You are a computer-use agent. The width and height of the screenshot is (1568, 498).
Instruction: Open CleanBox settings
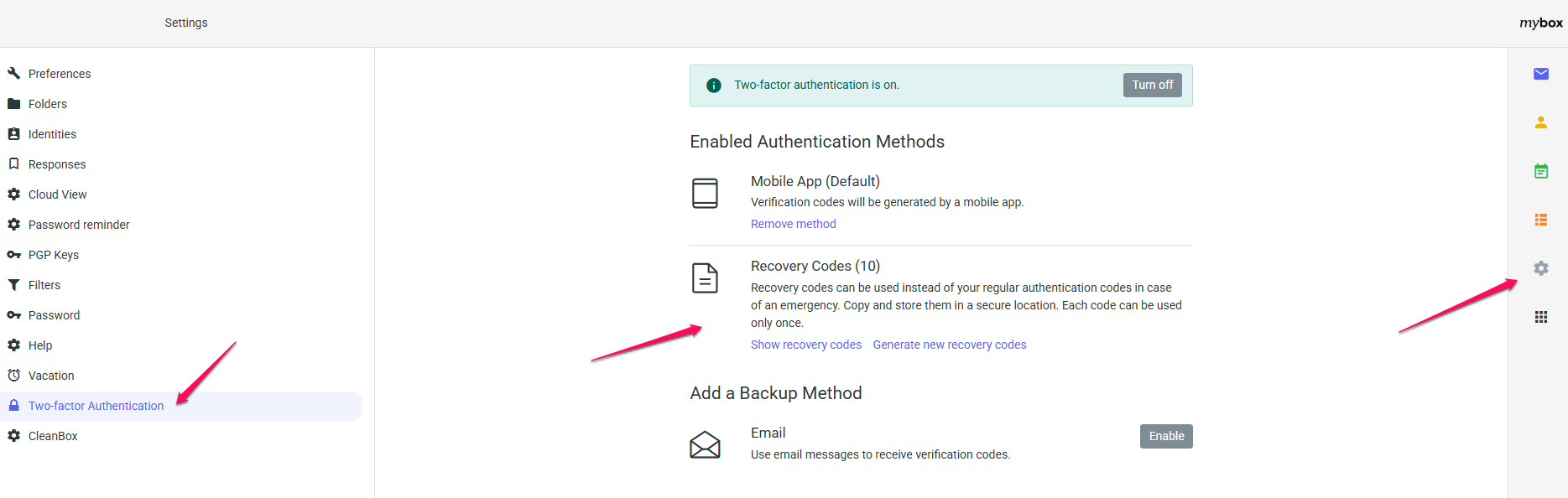[x=181, y=436]
